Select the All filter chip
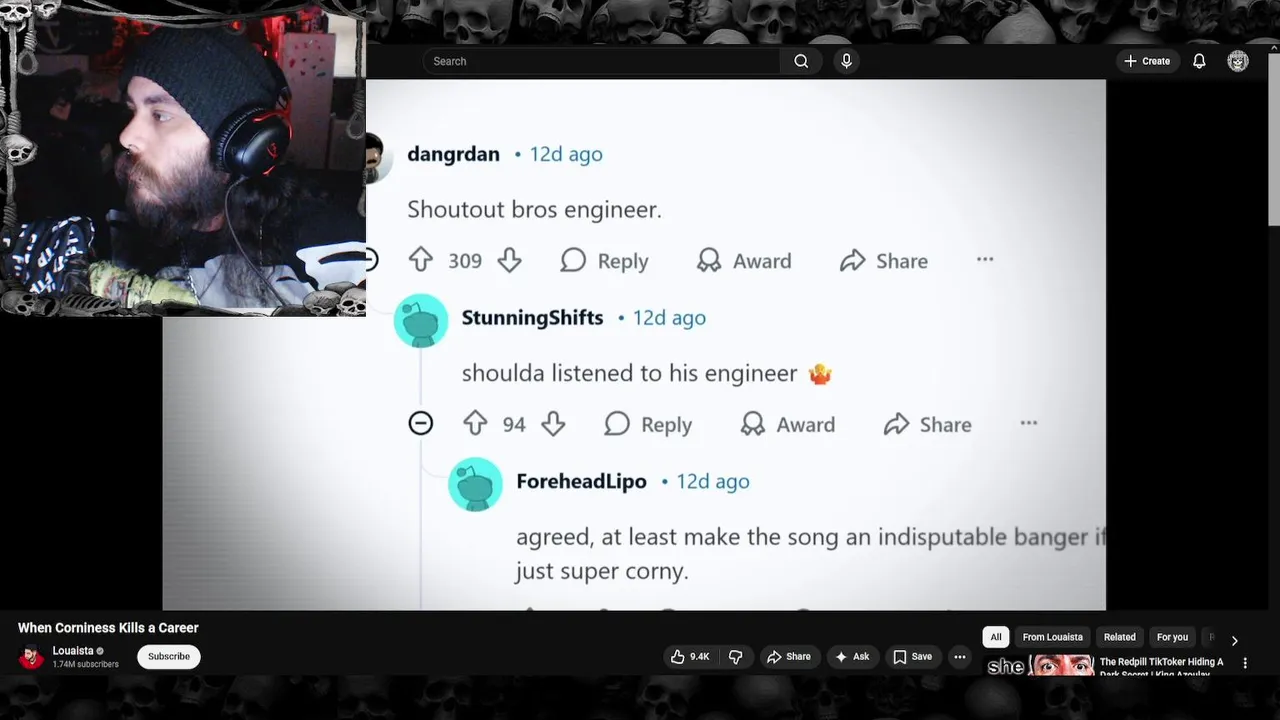Screen dimensions: 1280x720 [995, 637]
